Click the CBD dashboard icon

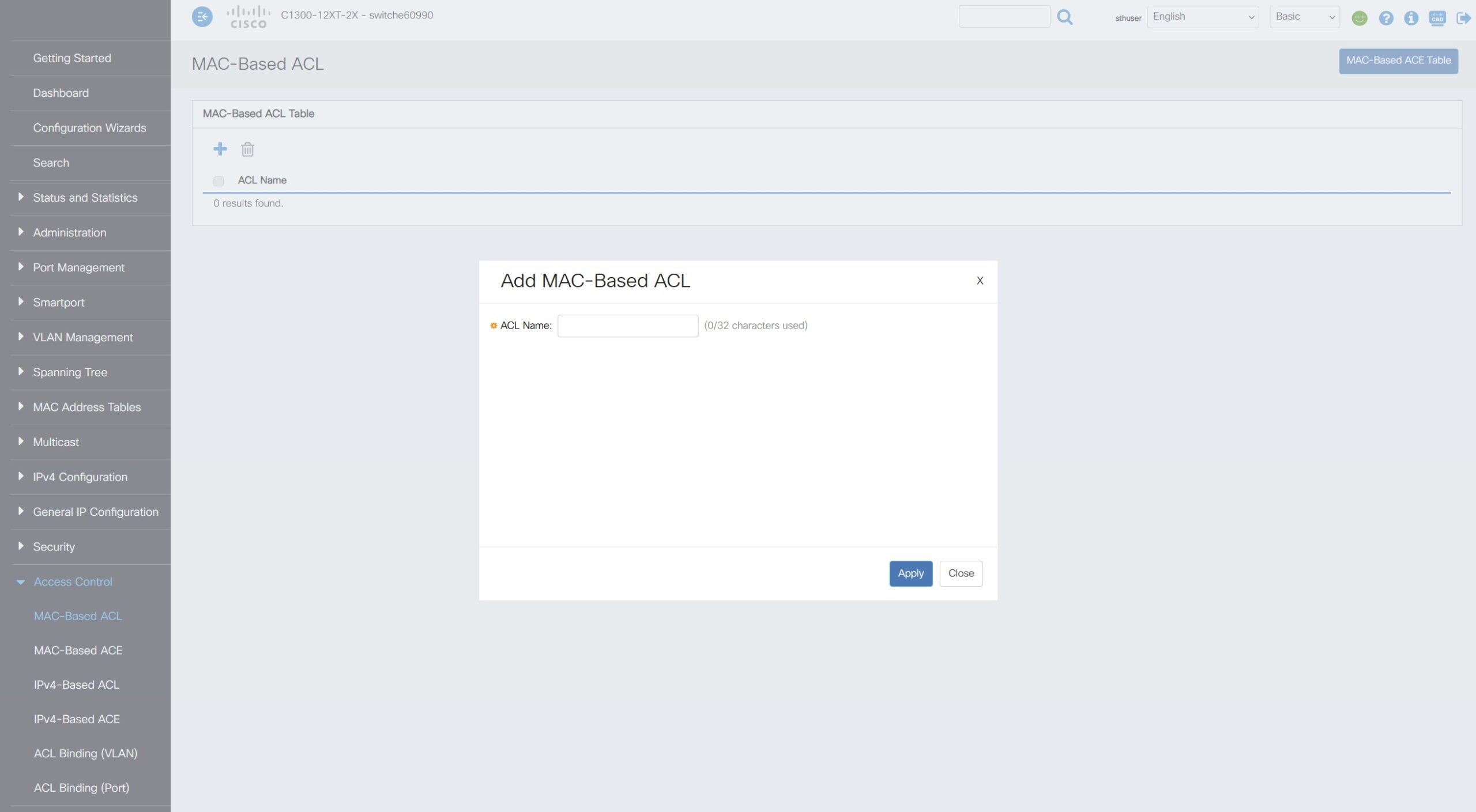tap(1437, 18)
